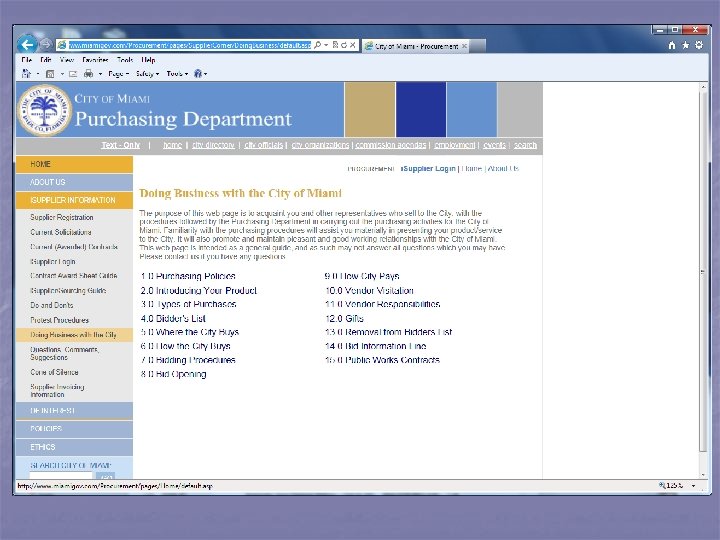Open the Home page icon dropdown arrow

pyautogui.click(x=38, y=74)
